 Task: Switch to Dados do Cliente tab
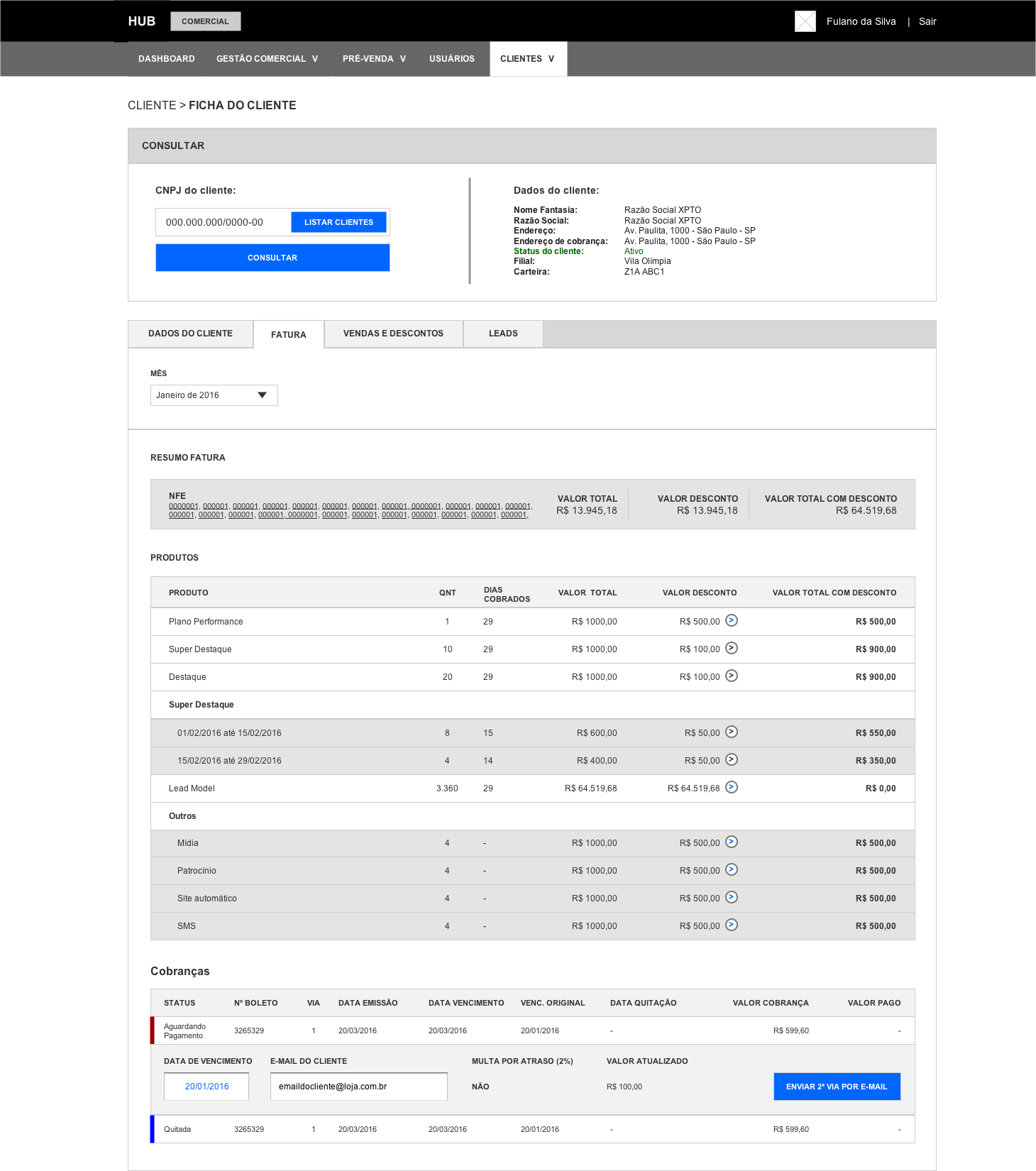(x=190, y=334)
